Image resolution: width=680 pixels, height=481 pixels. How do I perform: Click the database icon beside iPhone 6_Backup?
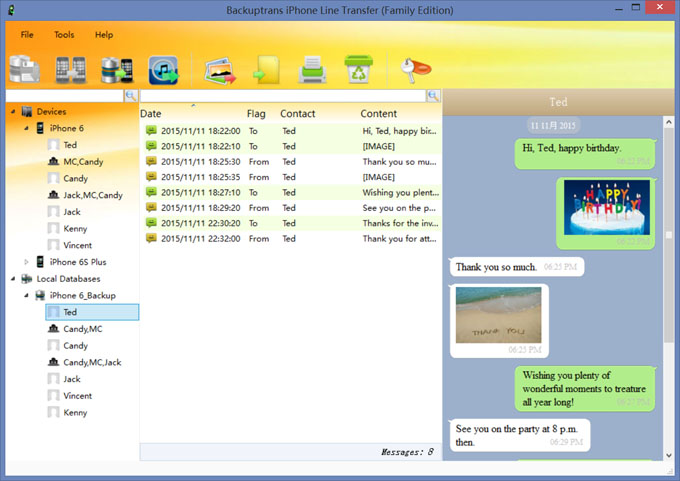coord(40,295)
